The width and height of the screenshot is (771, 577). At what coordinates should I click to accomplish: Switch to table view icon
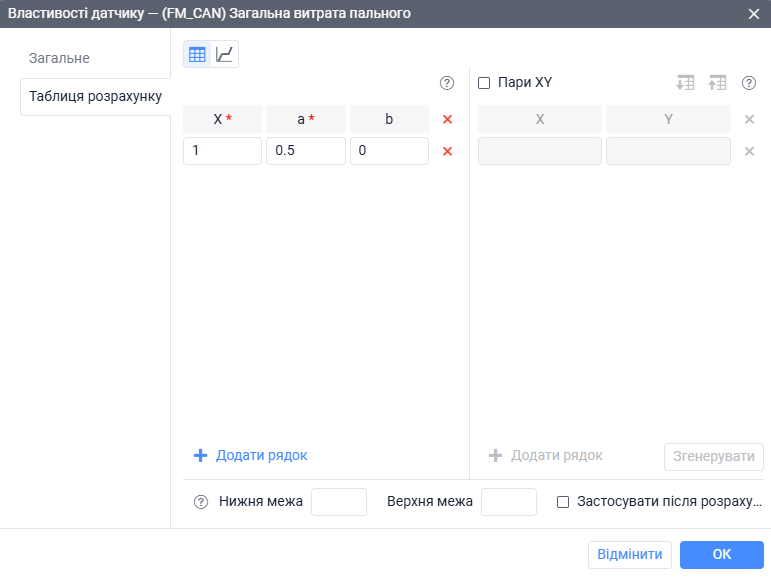coord(197,54)
